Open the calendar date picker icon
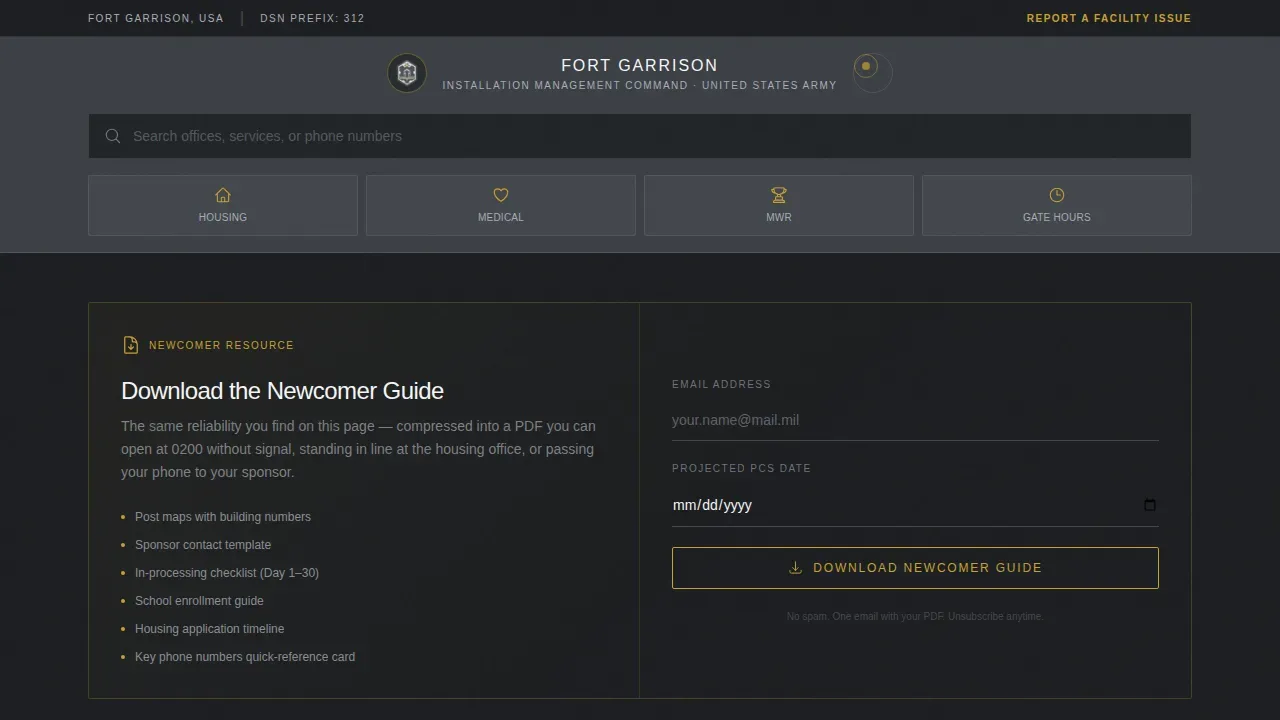Viewport: 1280px width, 720px height. point(1150,505)
